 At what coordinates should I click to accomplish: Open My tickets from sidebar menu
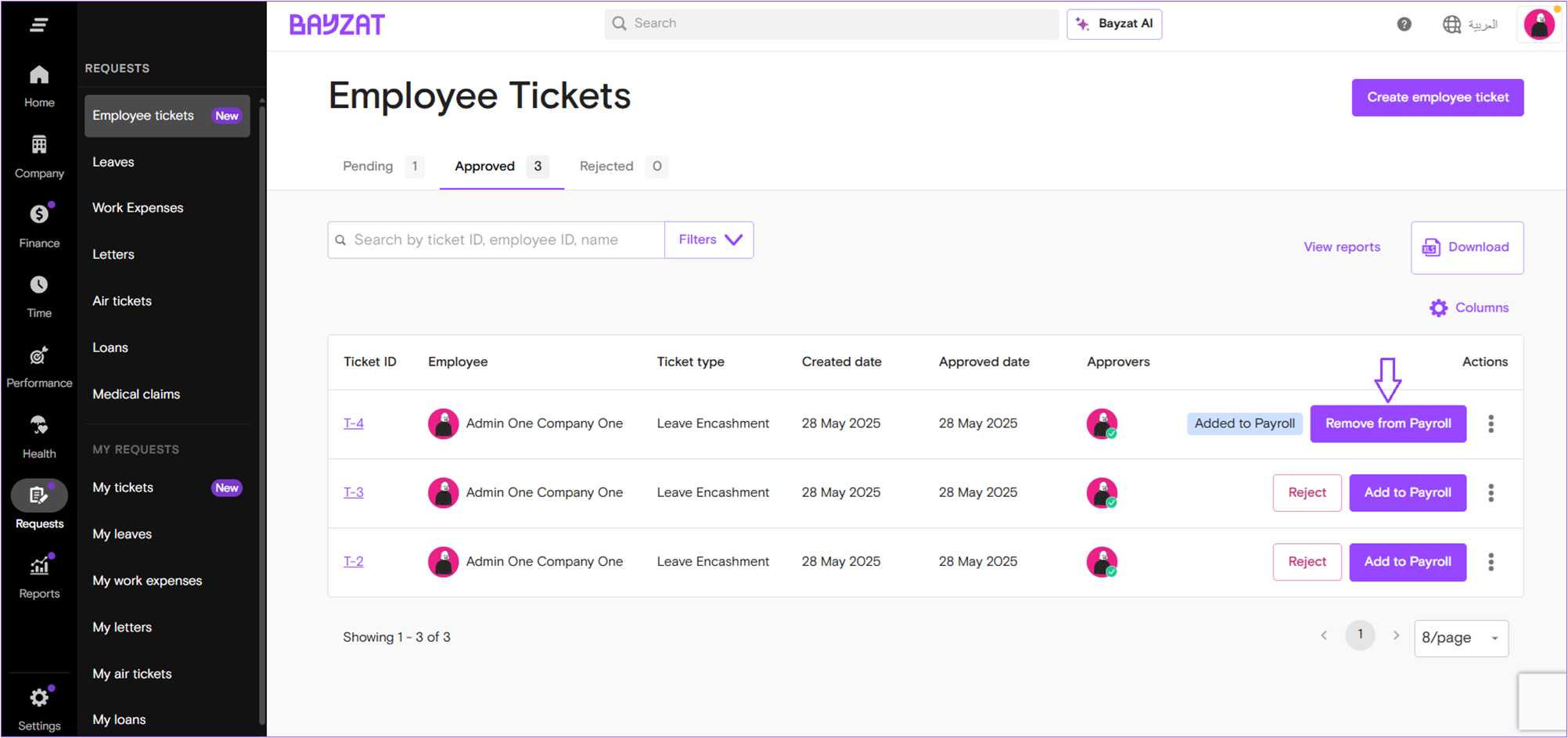(x=122, y=487)
